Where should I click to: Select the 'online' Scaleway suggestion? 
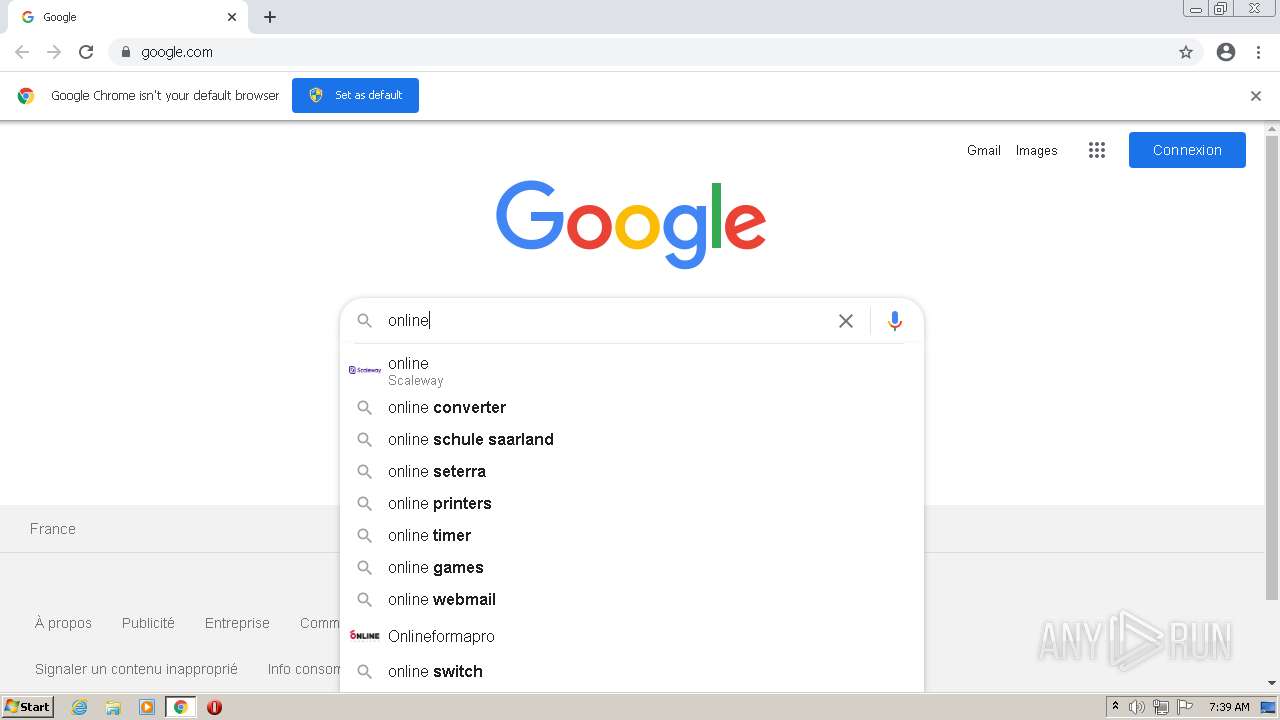coord(632,370)
